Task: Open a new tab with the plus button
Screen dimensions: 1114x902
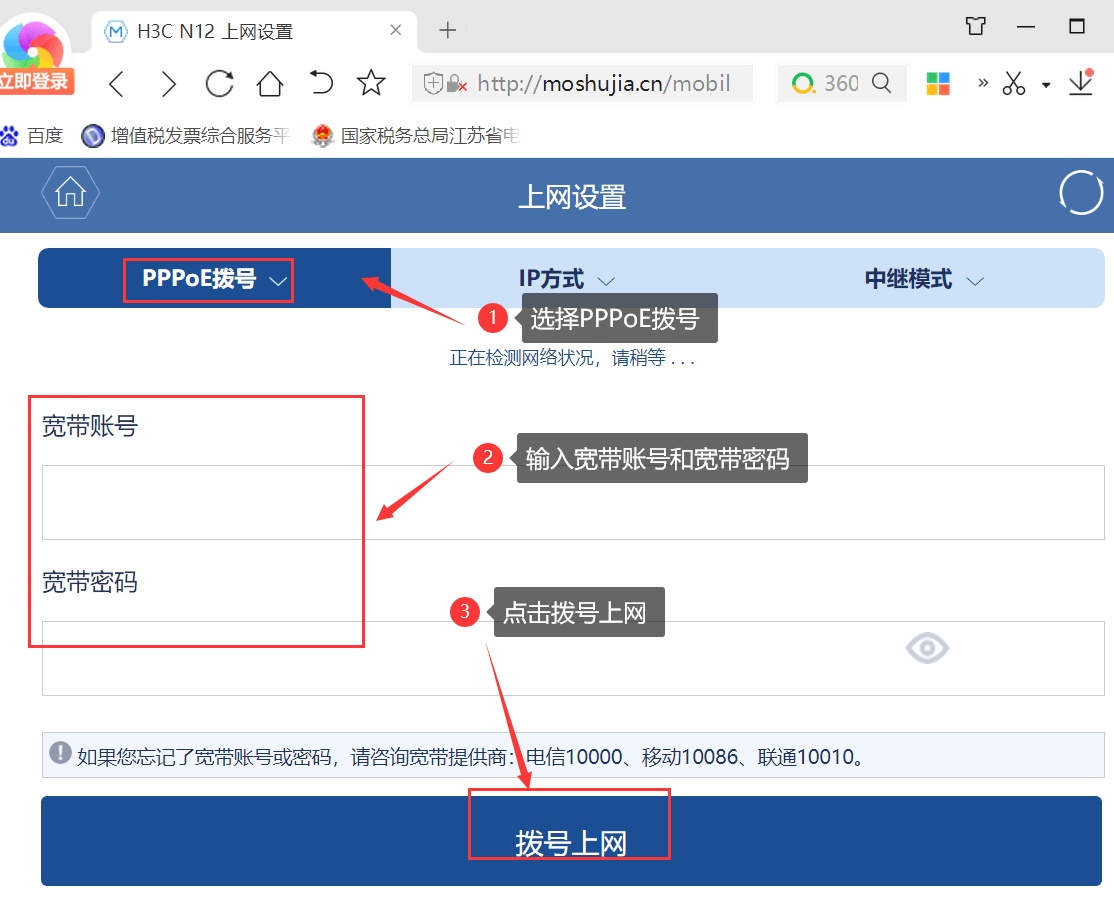Action: point(448,30)
